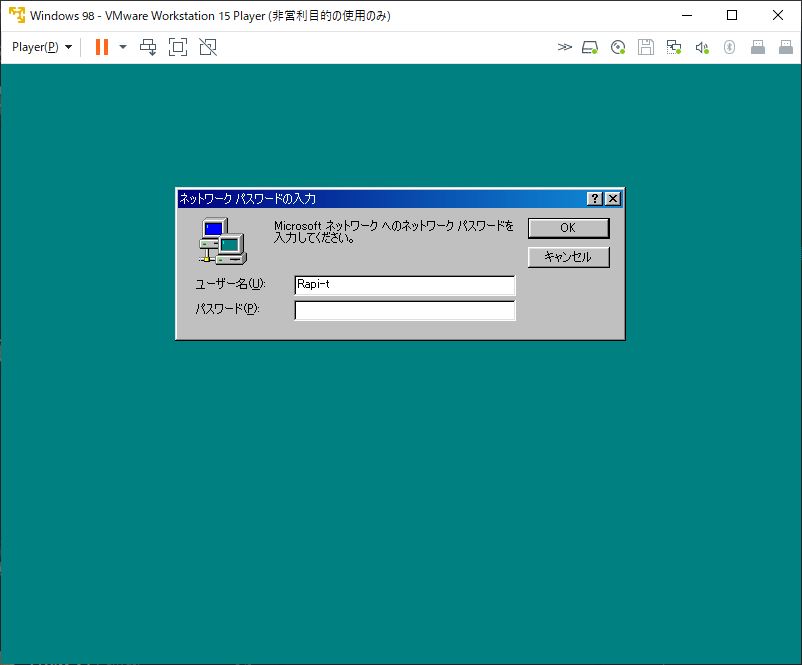Screen dimensions: 802x665
Task: Focus the パスワード input field
Action: (x=405, y=310)
